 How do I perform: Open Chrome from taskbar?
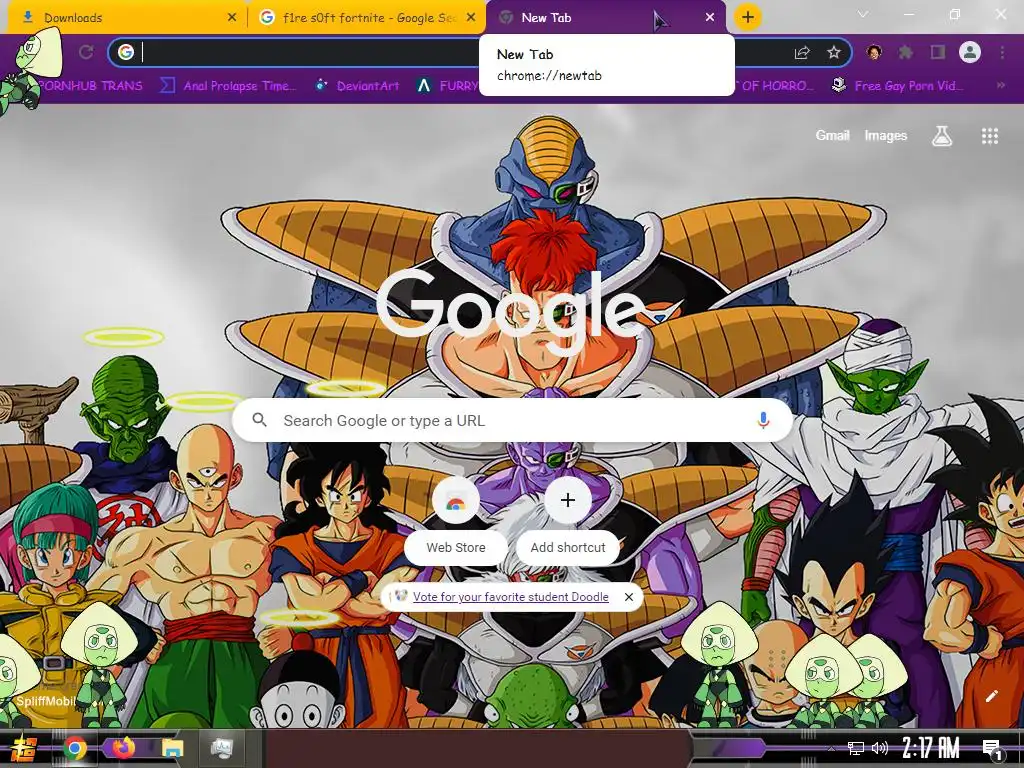coord(74,748)
